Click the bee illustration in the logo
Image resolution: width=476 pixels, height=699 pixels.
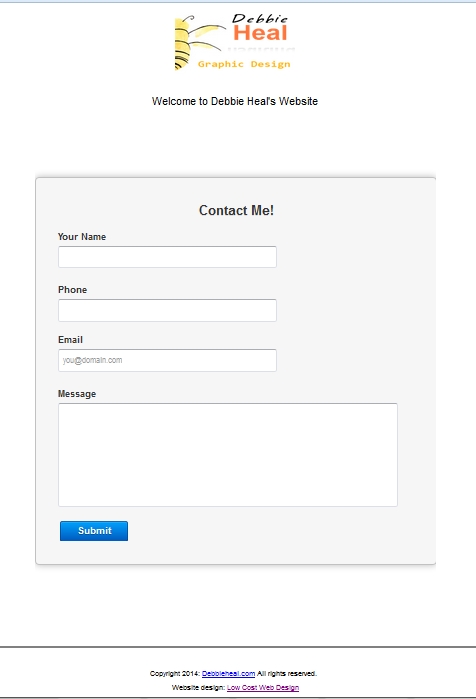[197, 43]
